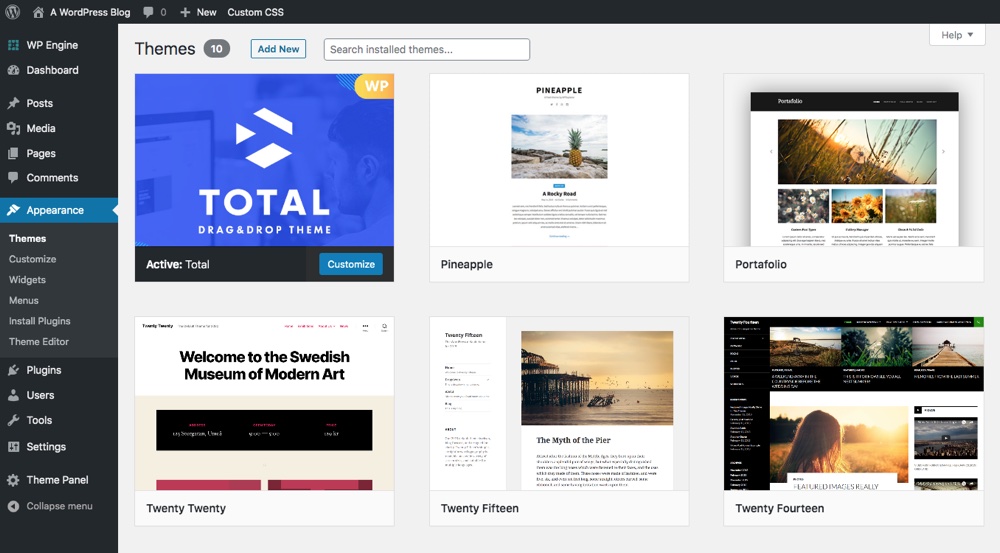The image size is (1000, 553).
Task: Click the Plugins plug icon
Action: tap(13, 370)
